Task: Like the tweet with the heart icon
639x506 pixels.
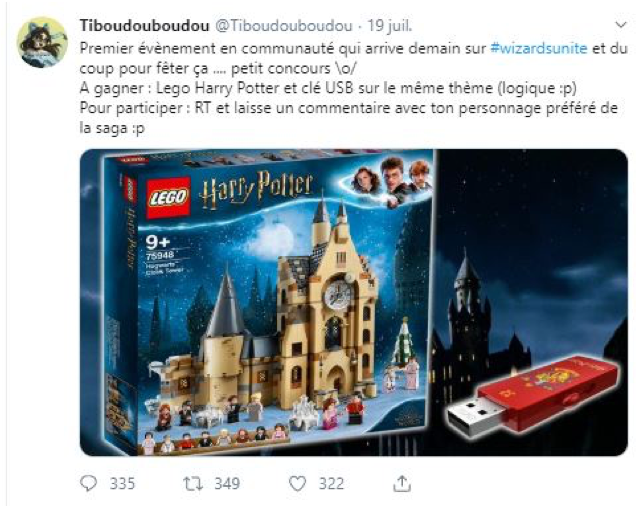Action: click(297, 484)
